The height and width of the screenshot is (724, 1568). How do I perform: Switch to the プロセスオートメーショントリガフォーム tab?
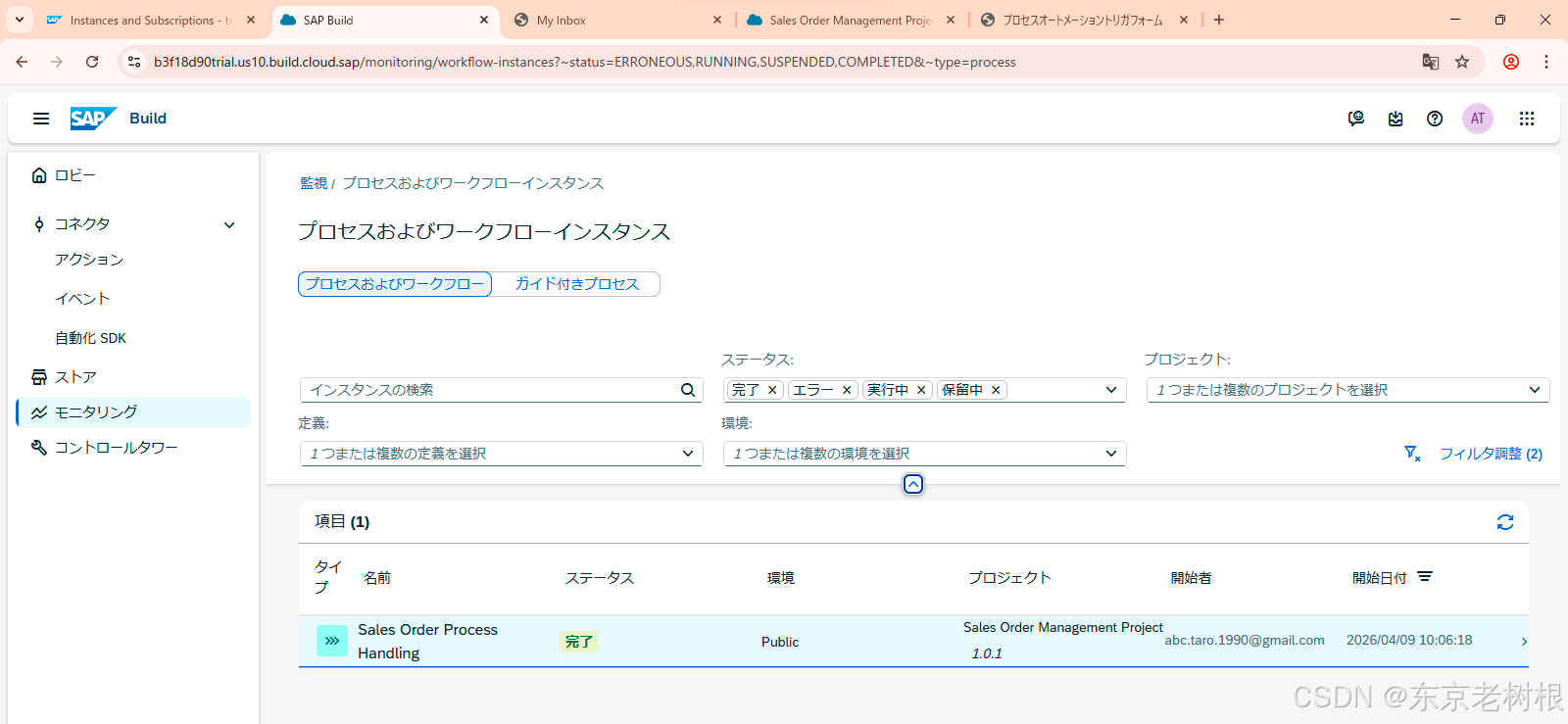click(1082, 20)
